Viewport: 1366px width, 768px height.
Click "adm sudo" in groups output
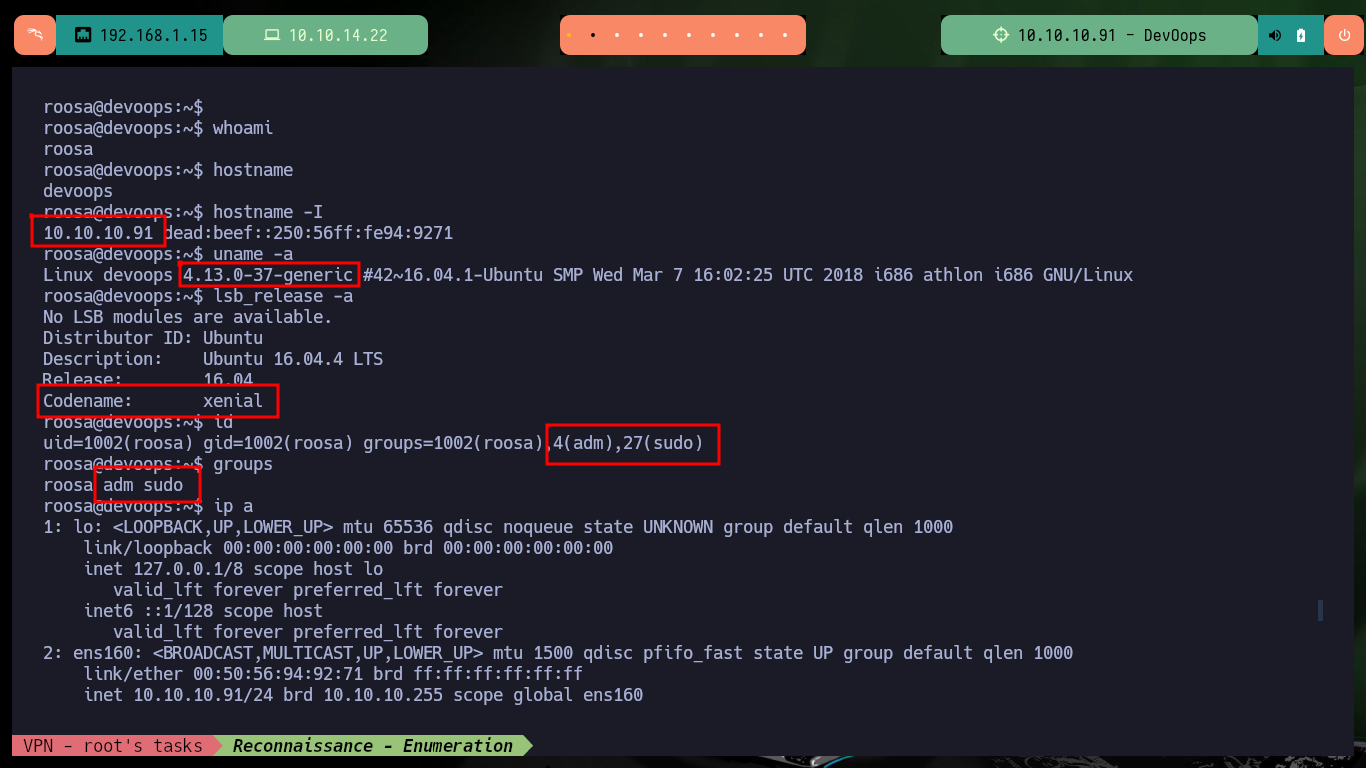click(x=143, y=485)
